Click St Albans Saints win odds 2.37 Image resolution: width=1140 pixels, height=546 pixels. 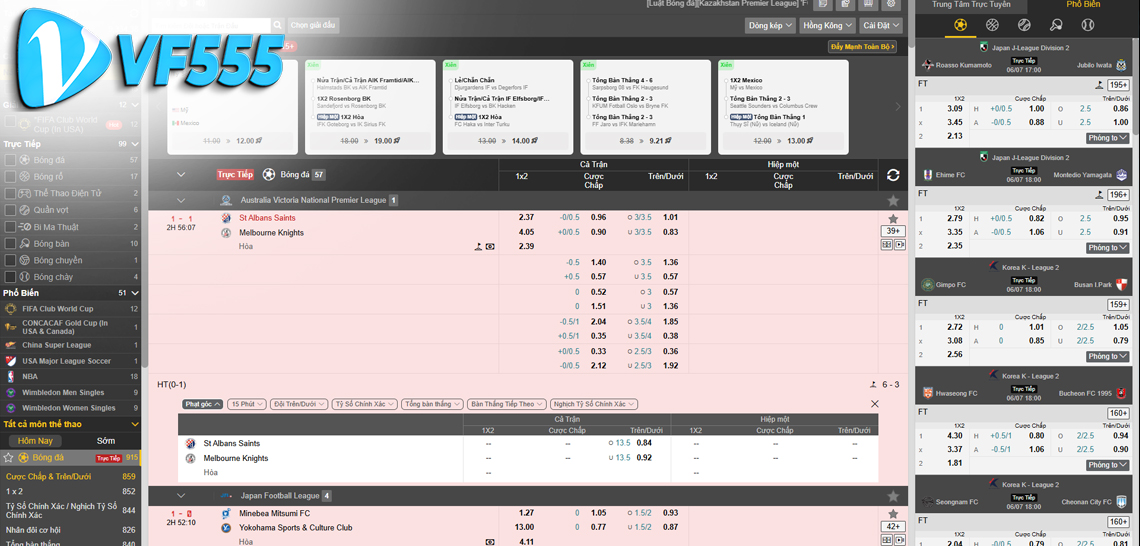pos(527,217)
